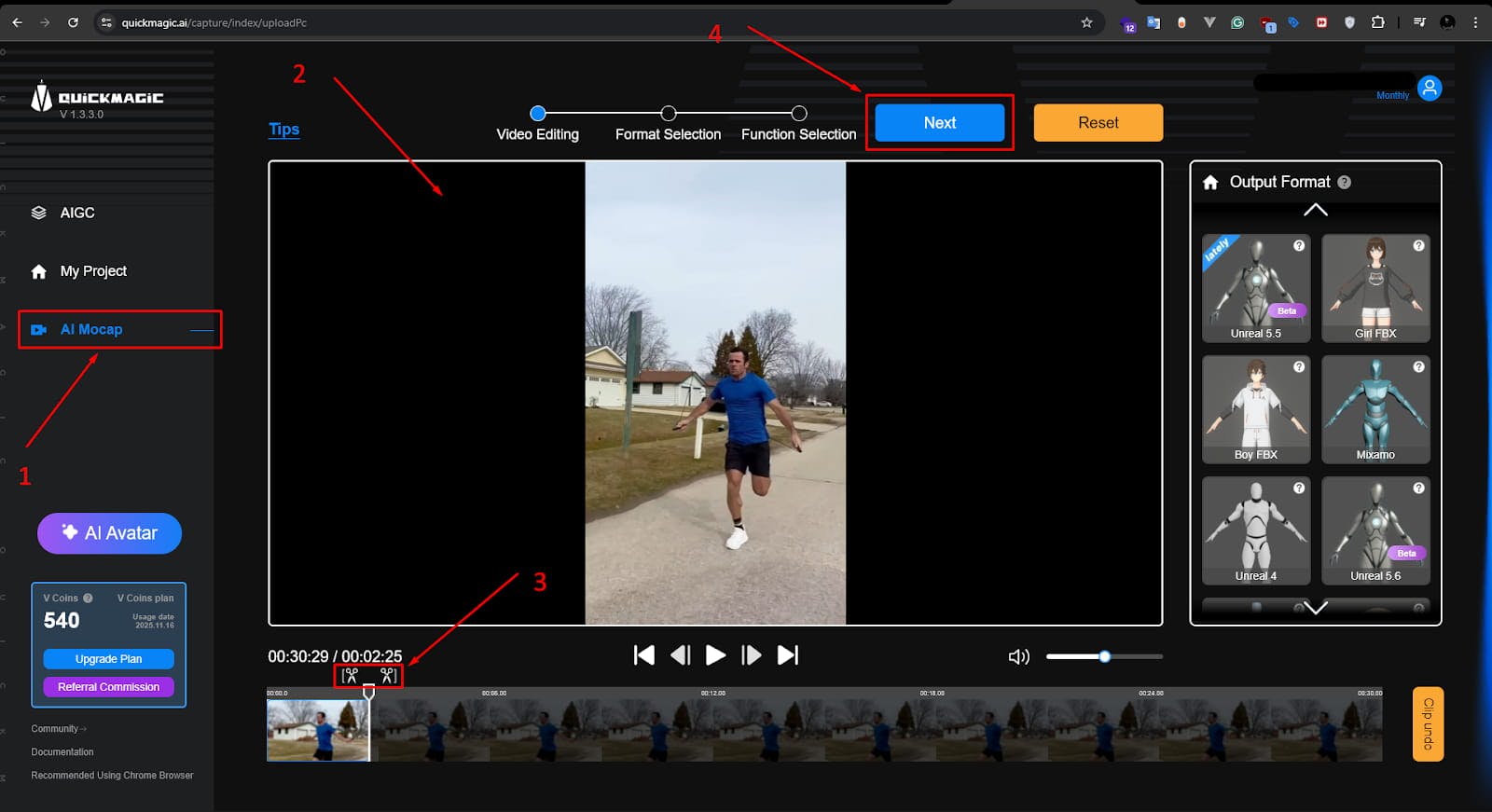Choose the Mixamo output format
The height and width of the screenshot is (812, 1492).
pyautogui.click(x=1375, y=409)
